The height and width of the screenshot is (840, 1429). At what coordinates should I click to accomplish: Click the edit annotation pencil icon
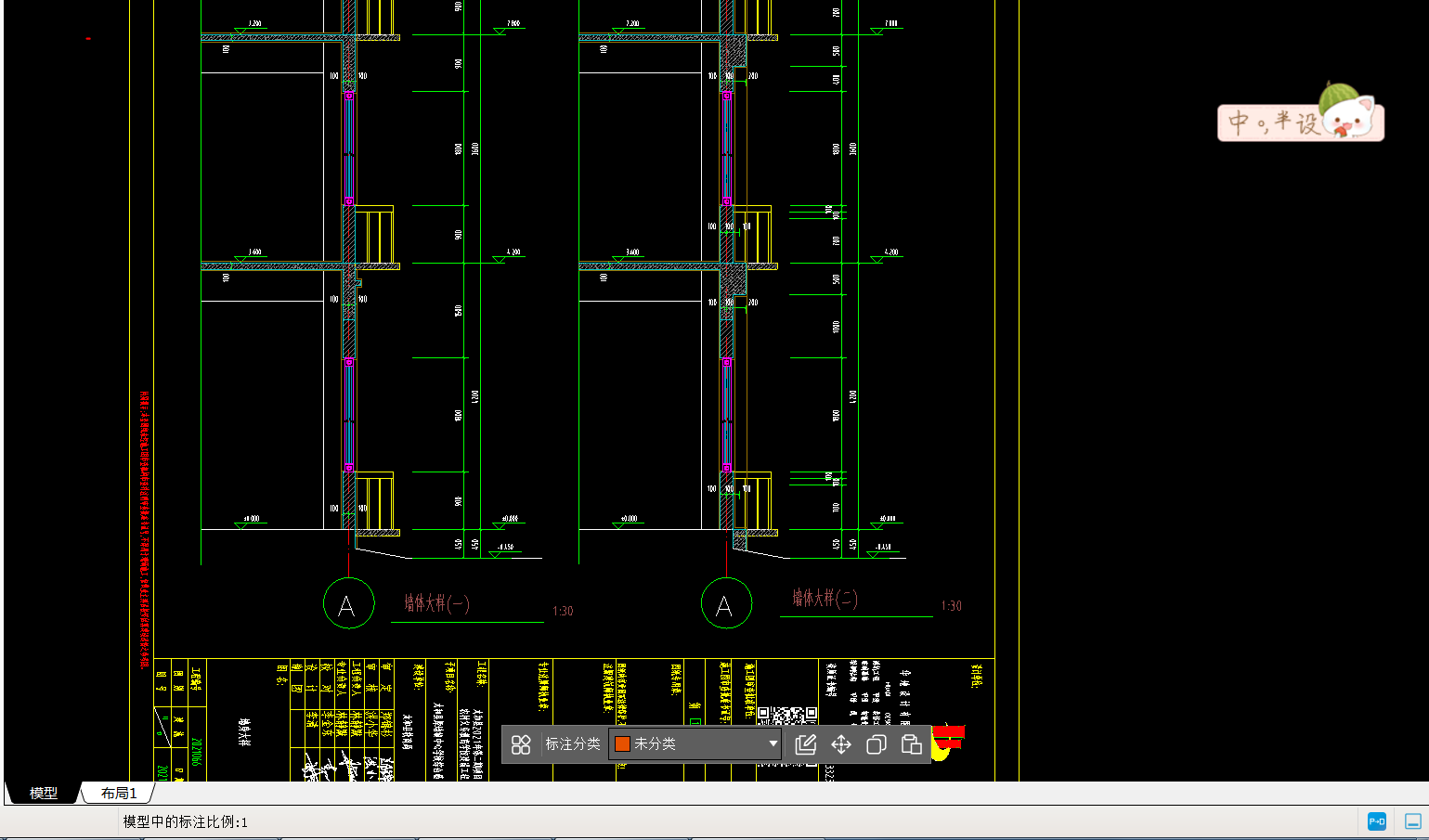[805, 744]
